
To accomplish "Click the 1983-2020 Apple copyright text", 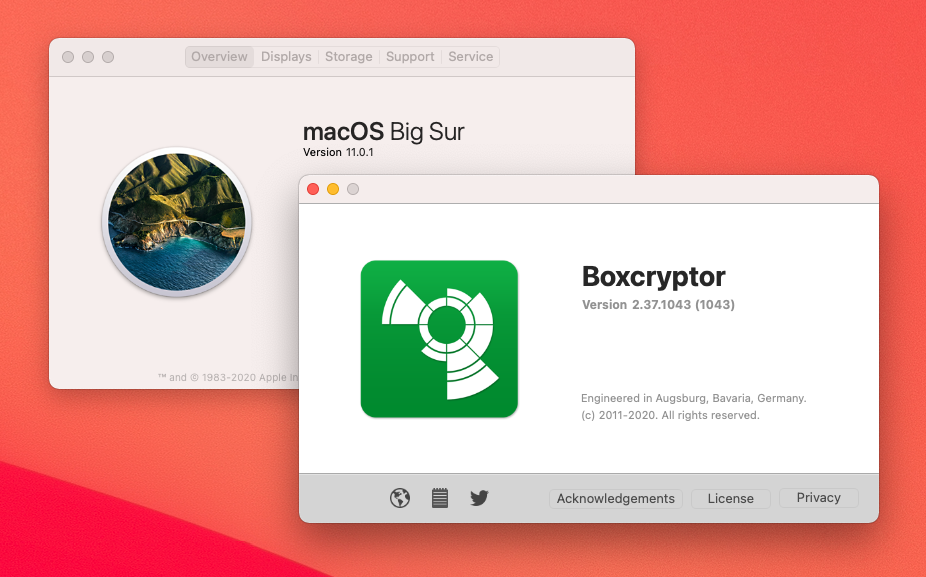I will pyautogui.click(x=228, y=377).
